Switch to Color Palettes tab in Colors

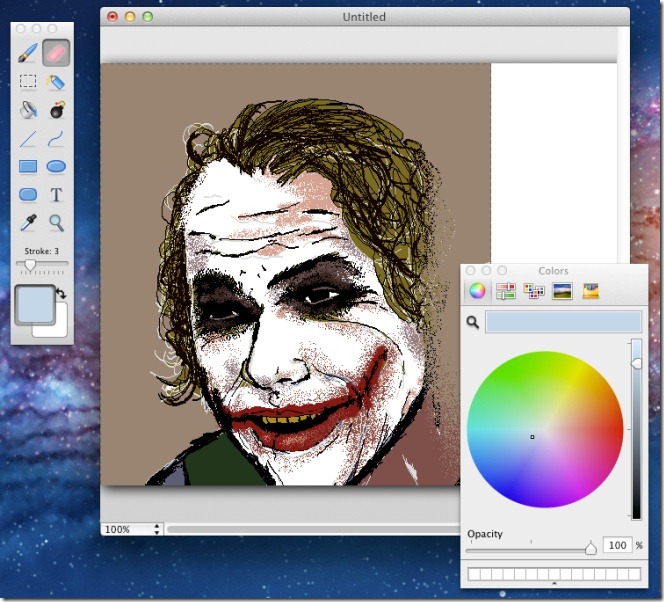pos(534,291)
